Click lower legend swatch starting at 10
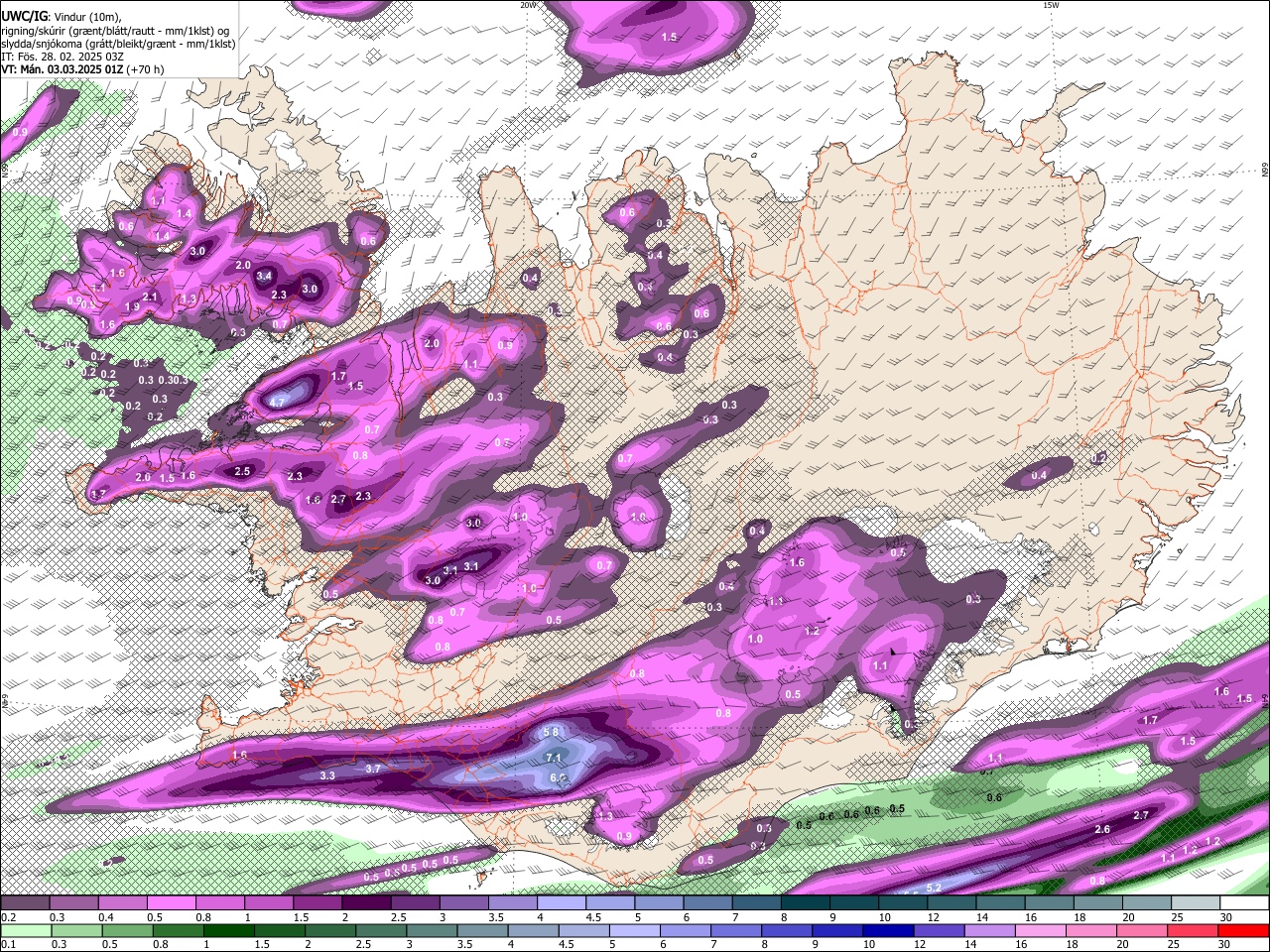The image size is (1270, 952). click(x=886, y=931)
